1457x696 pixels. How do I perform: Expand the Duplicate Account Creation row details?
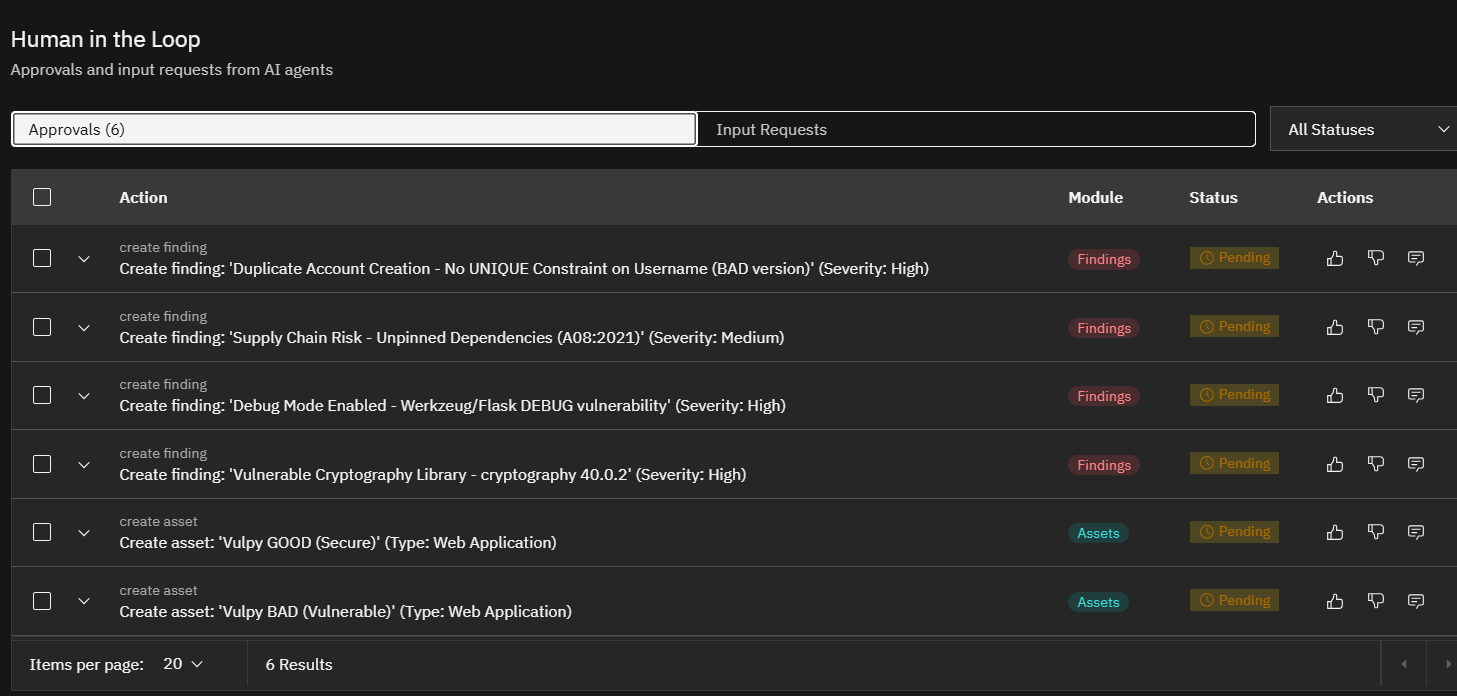coord(84,259)
